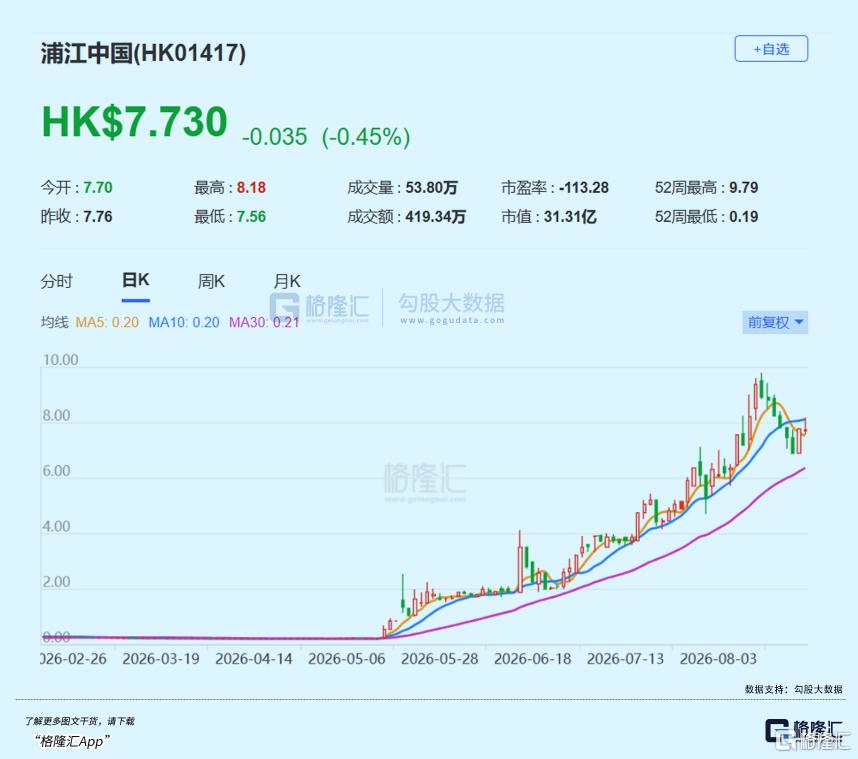Image resolution: width=858 pixels, height=759 pixels.
Task: Switch to 月K monthly chart
Action: 287,281
